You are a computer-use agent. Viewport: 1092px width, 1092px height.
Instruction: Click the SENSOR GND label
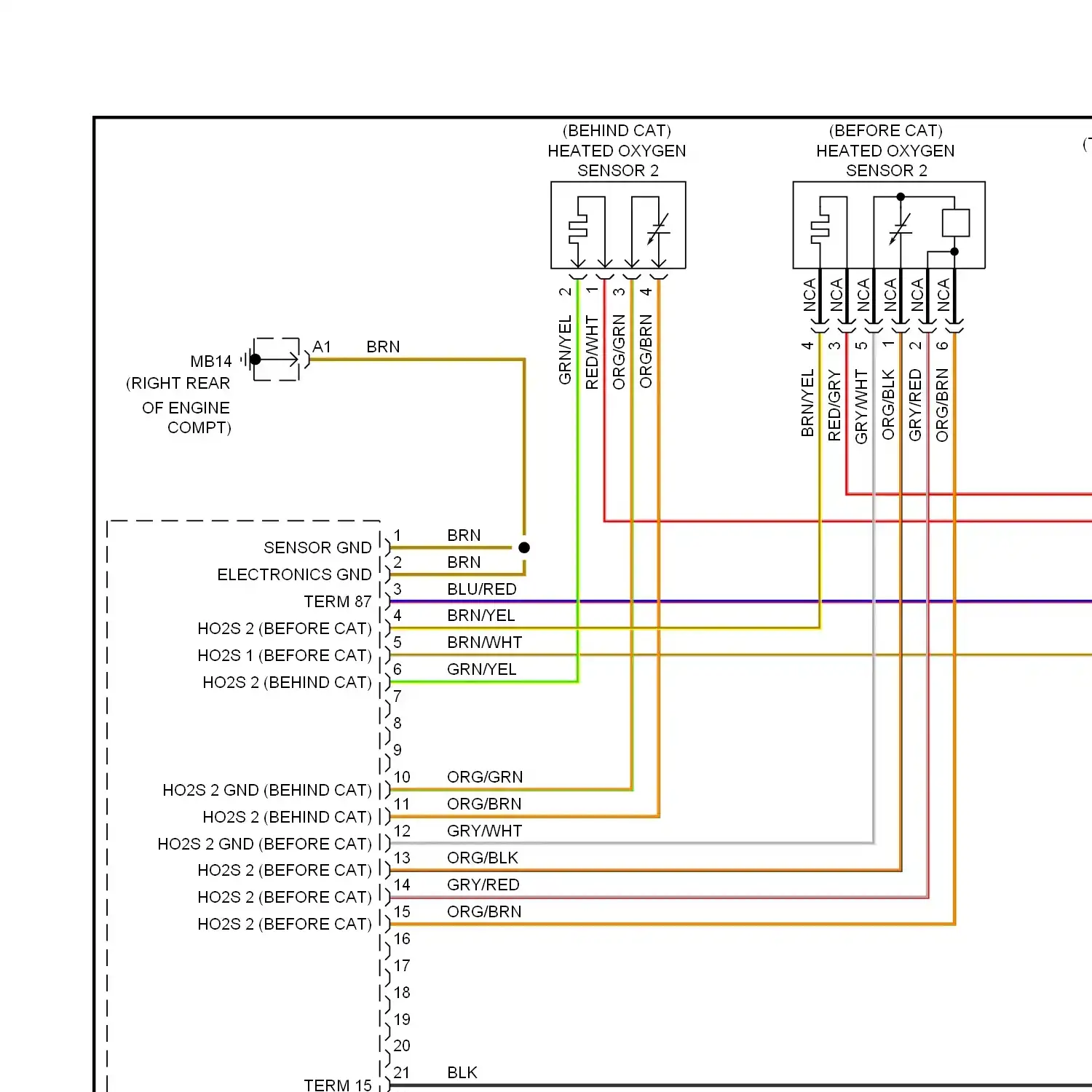pos(317,547)
